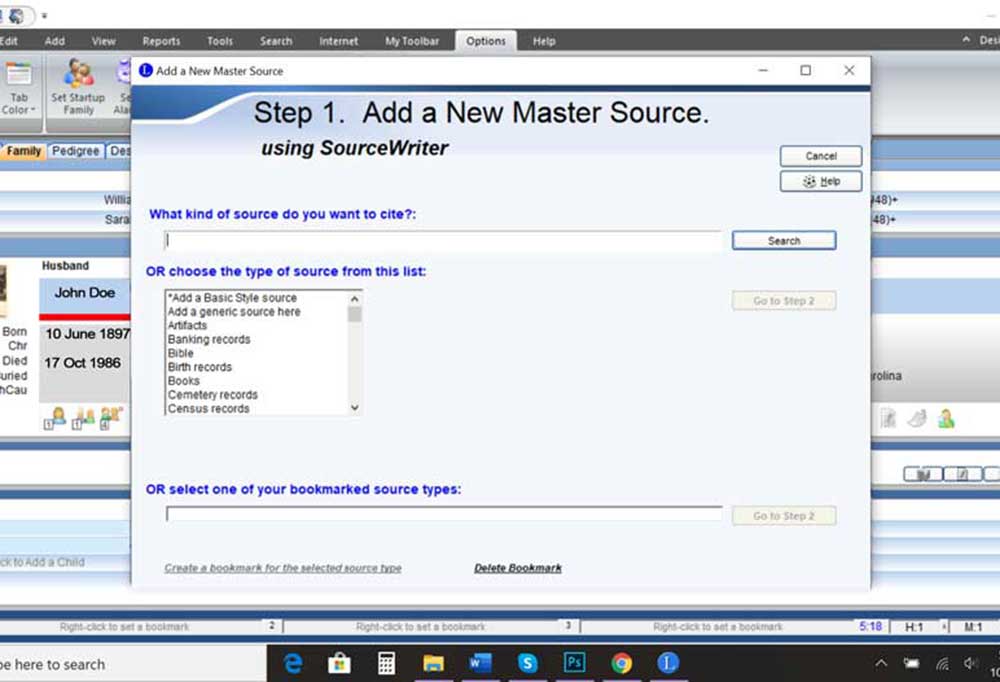Click the source list scroll up arrow
The image size is (1000, 682).
point(355,298)
